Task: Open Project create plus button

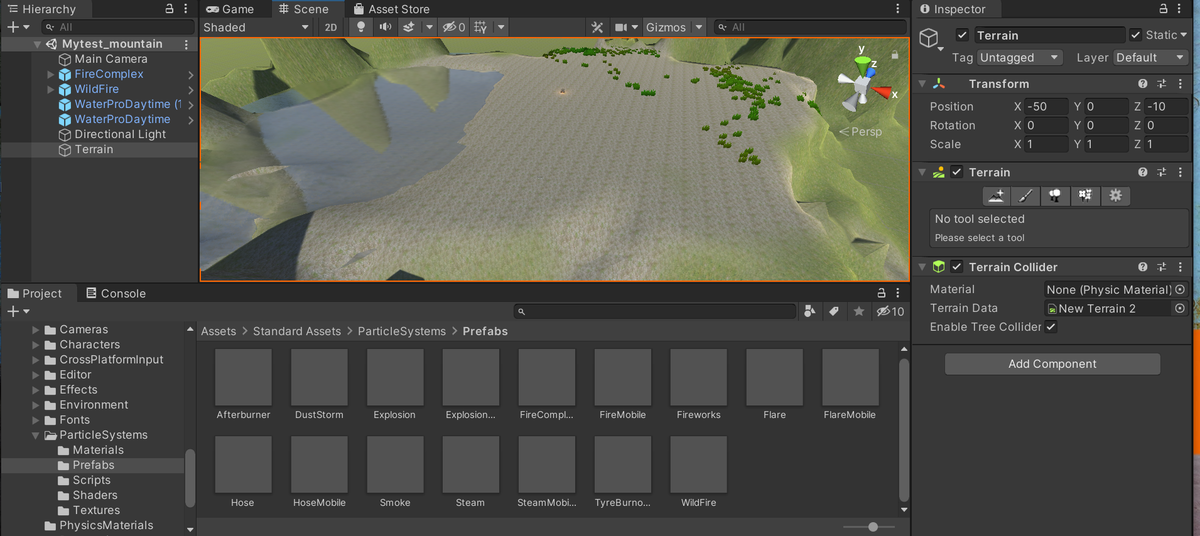Action: tap(18, 311)
